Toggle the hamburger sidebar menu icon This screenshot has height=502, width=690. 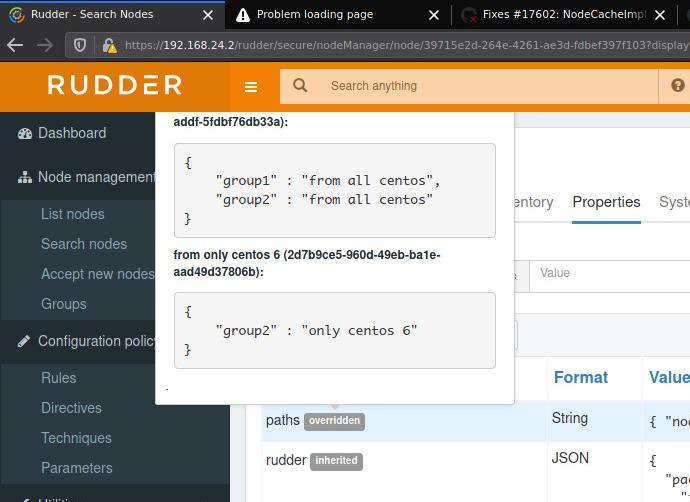[251, 87]
